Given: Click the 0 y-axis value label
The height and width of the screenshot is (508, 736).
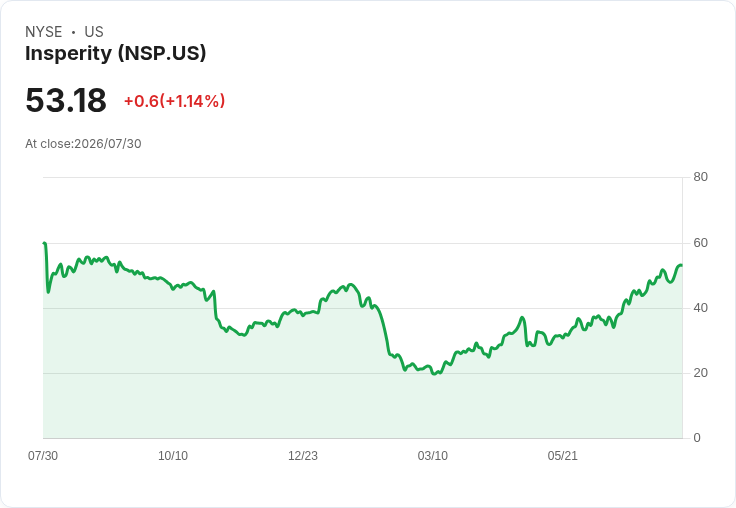Looking at the screenshot, I should coord(697,438).
